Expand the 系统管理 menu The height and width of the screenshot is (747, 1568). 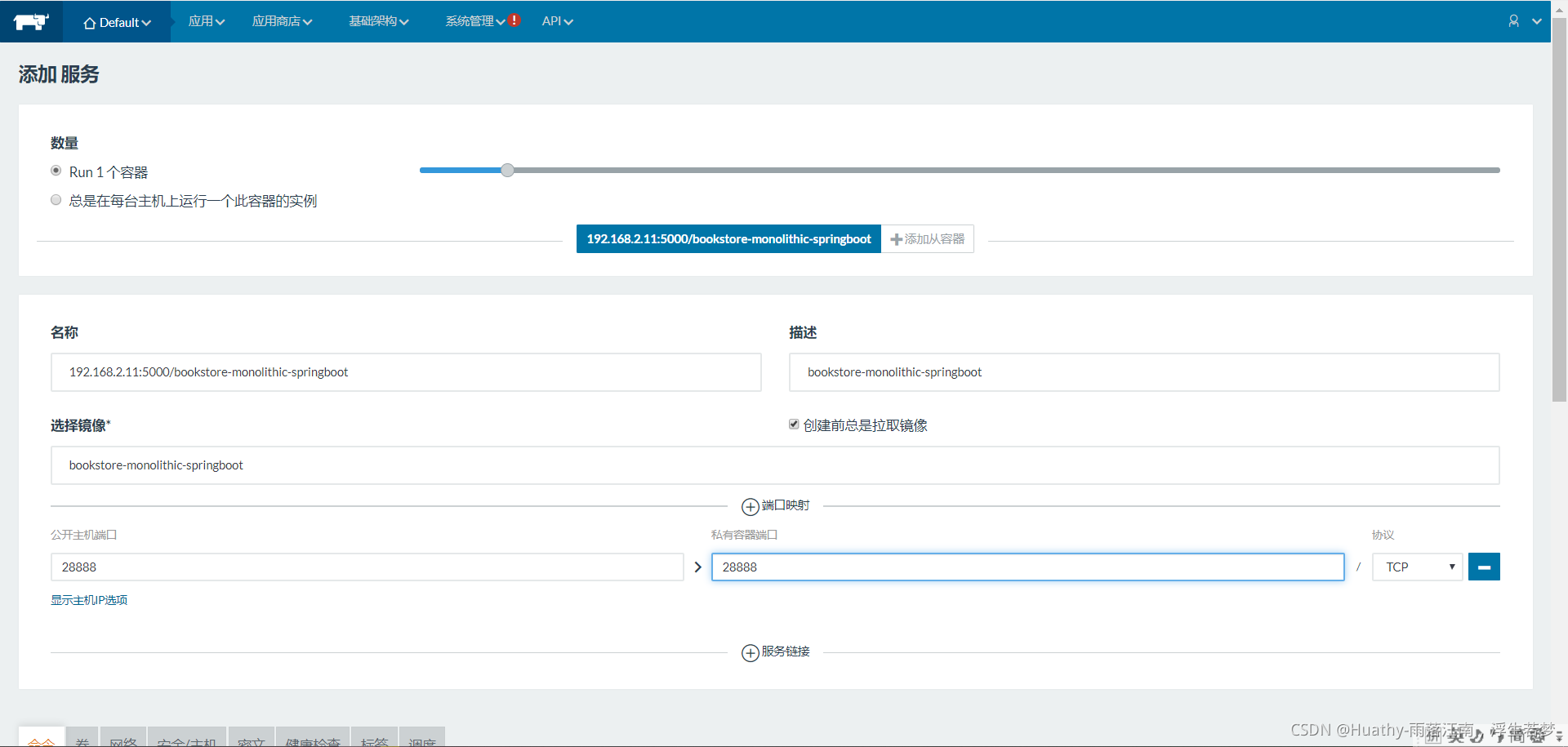(x=474, y=21)
